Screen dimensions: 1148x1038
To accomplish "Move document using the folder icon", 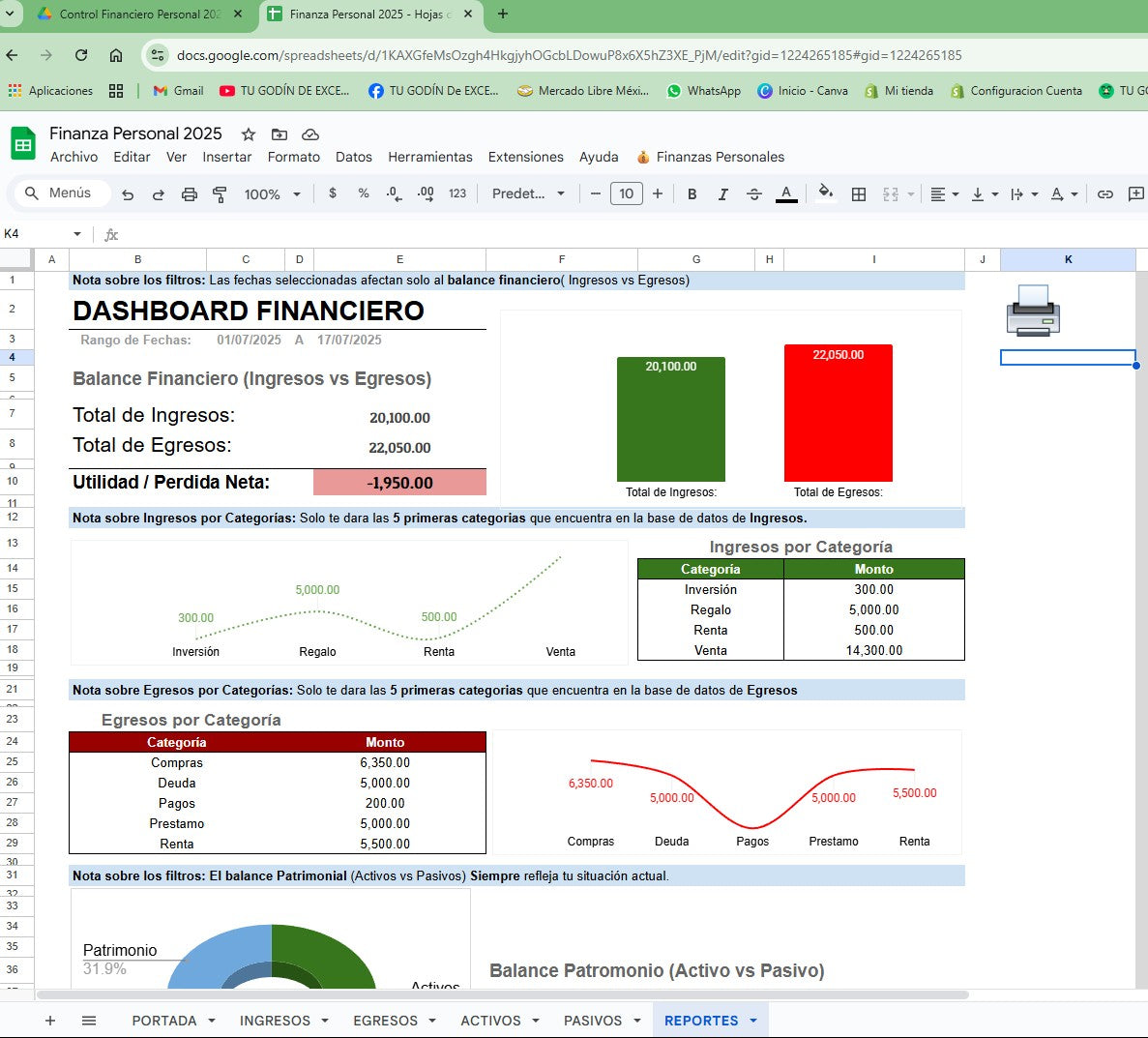I will 279,134.
